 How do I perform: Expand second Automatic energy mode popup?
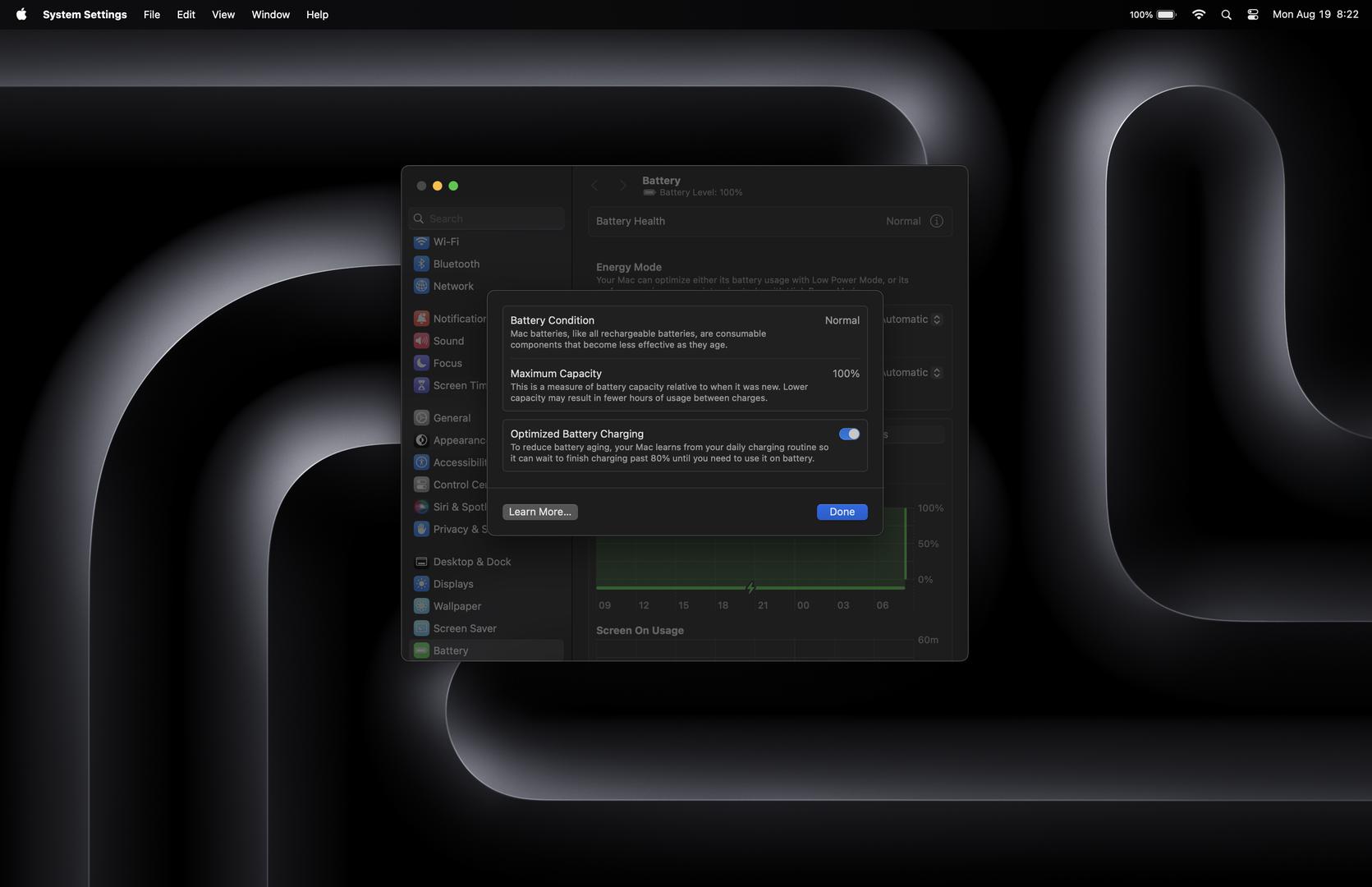[911, 373]
